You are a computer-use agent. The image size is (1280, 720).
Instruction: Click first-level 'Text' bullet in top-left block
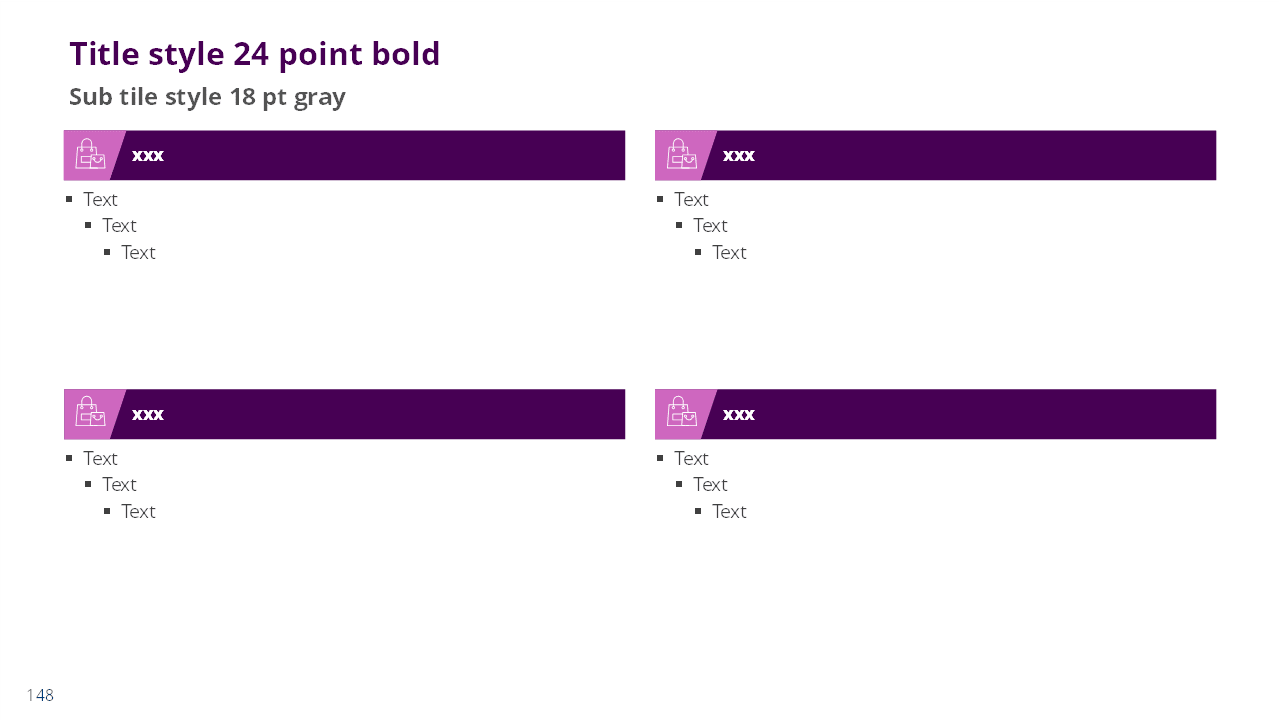click(100, 199)
